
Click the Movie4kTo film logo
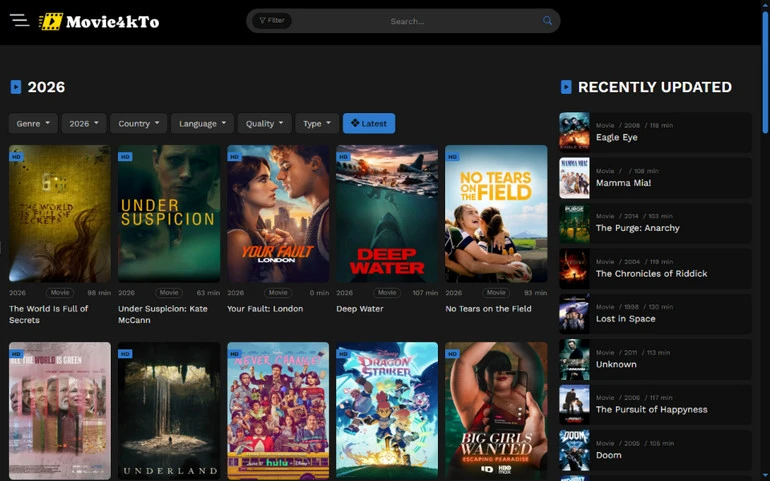click(x=99, y=22)
